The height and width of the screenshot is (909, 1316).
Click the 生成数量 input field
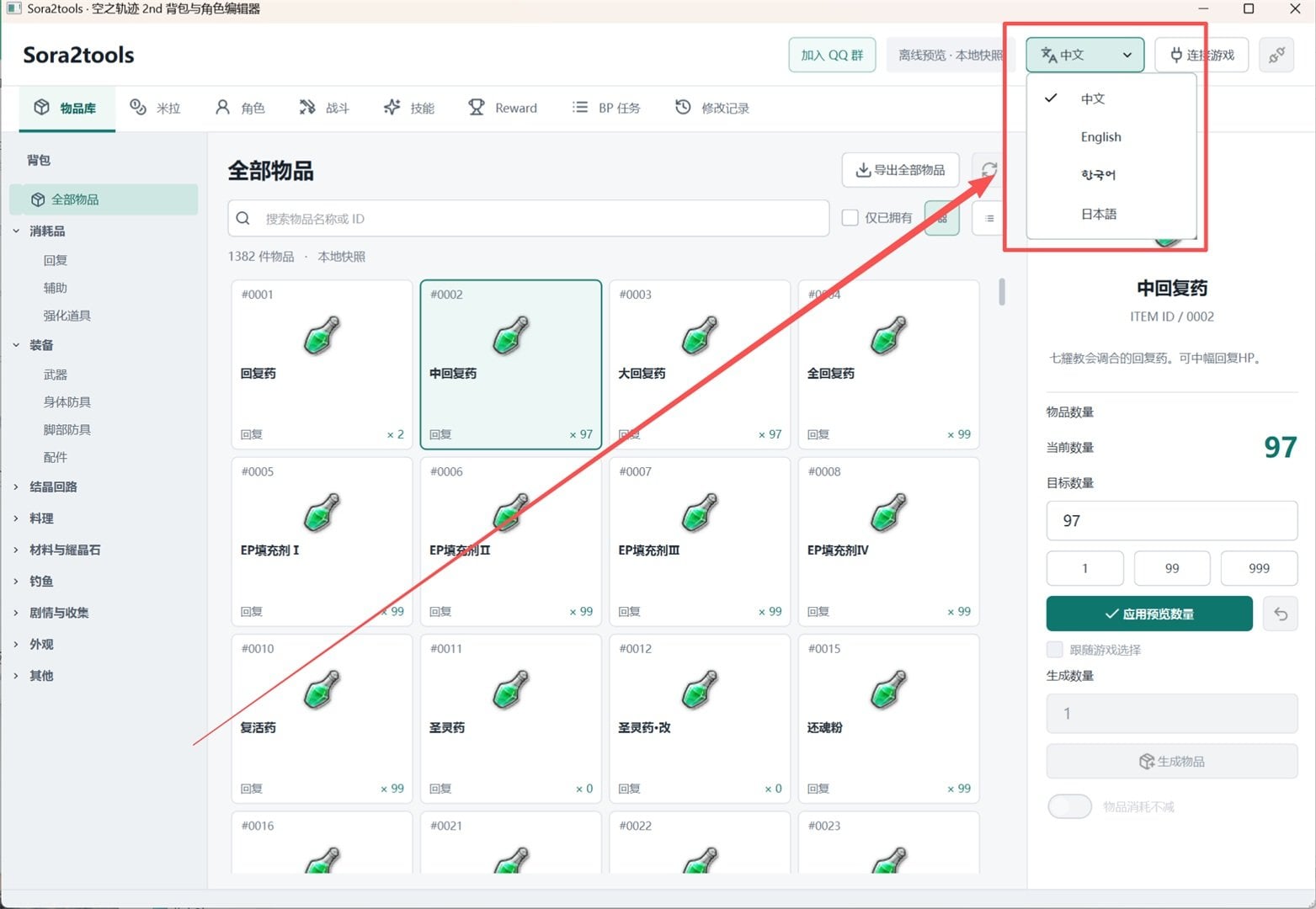coord(1171,714)
